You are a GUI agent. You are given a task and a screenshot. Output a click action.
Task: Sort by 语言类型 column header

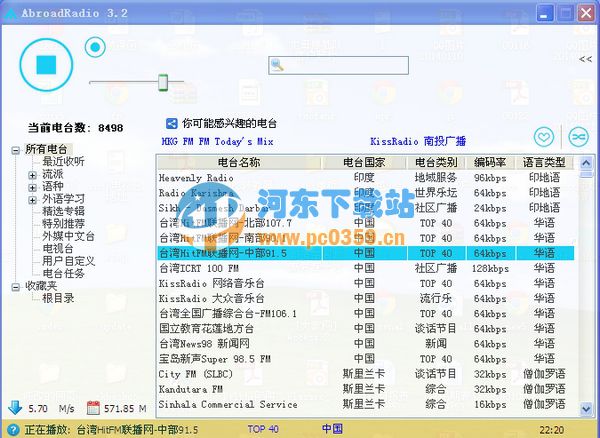point(544,163)
